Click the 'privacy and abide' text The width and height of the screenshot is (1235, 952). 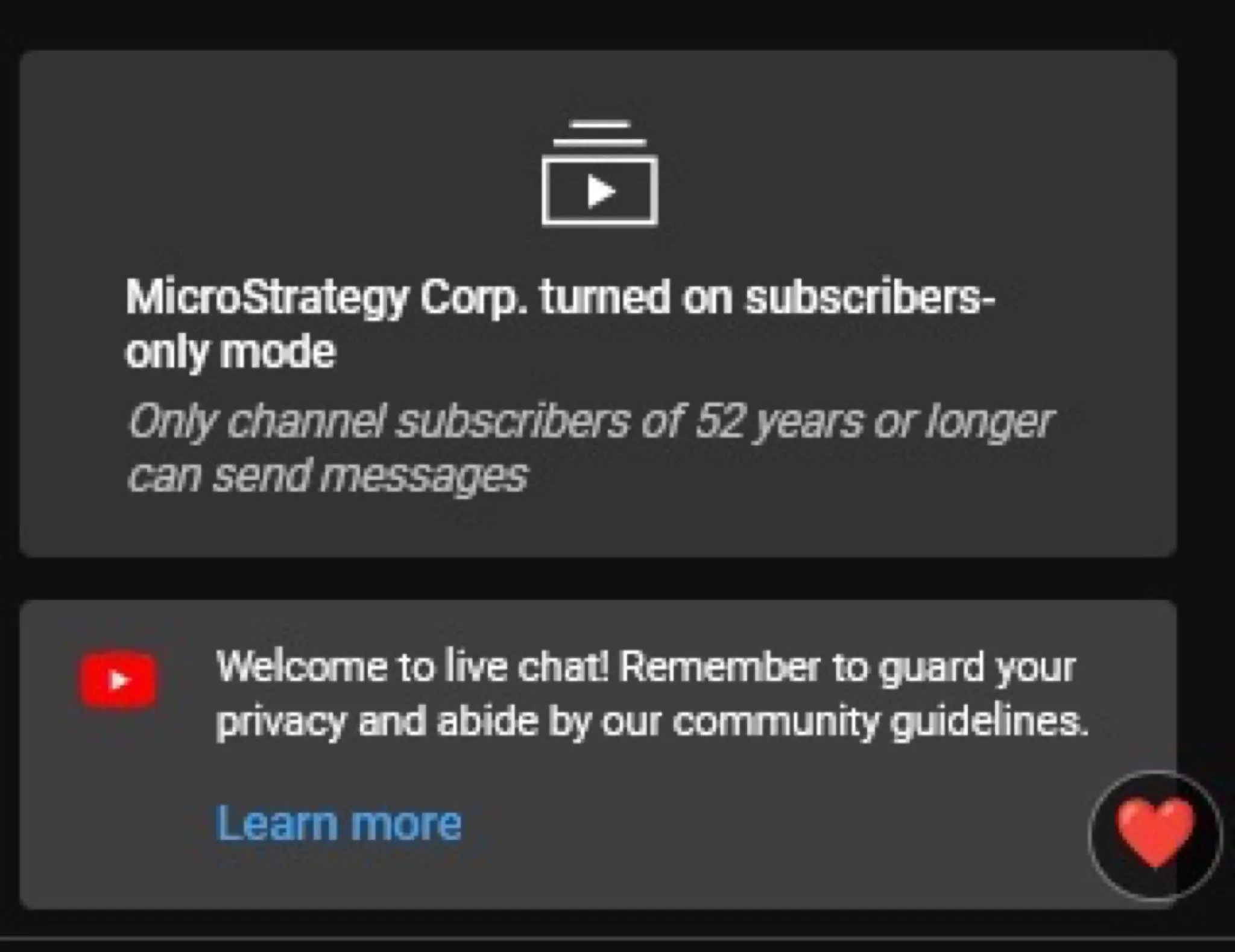click(377, 722)
